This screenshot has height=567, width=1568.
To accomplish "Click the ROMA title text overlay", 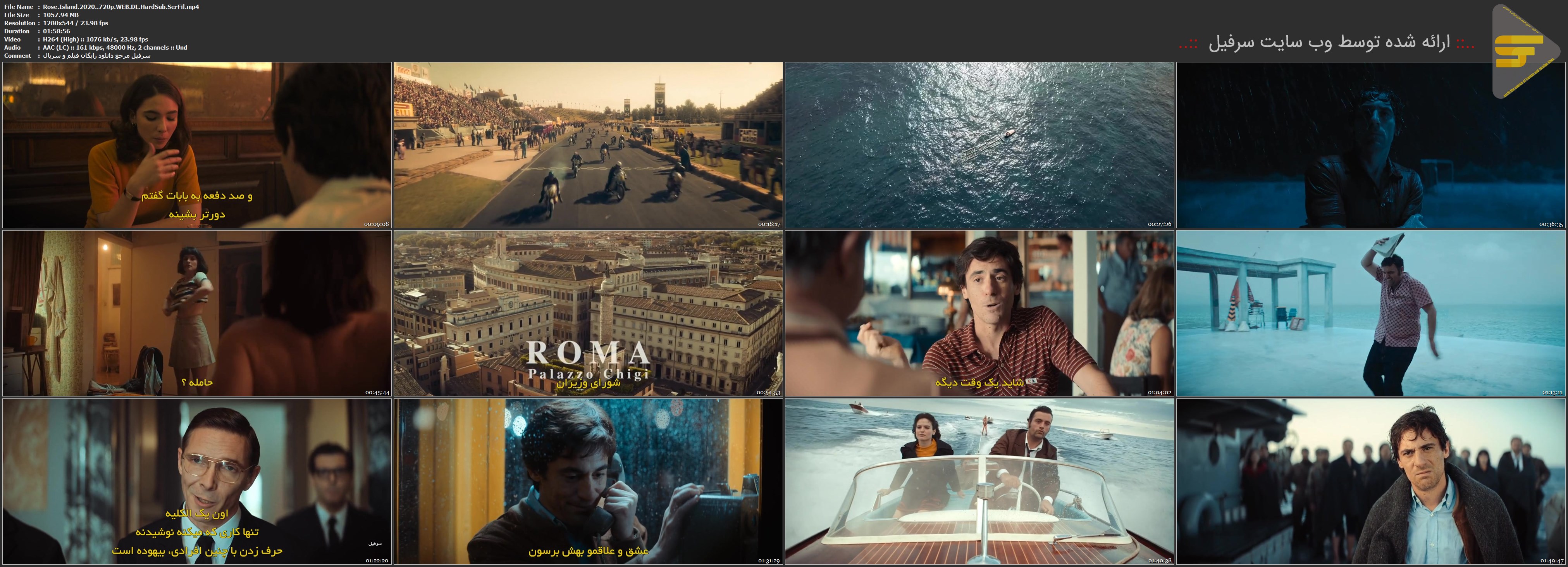I will click(x=588, y=353).
